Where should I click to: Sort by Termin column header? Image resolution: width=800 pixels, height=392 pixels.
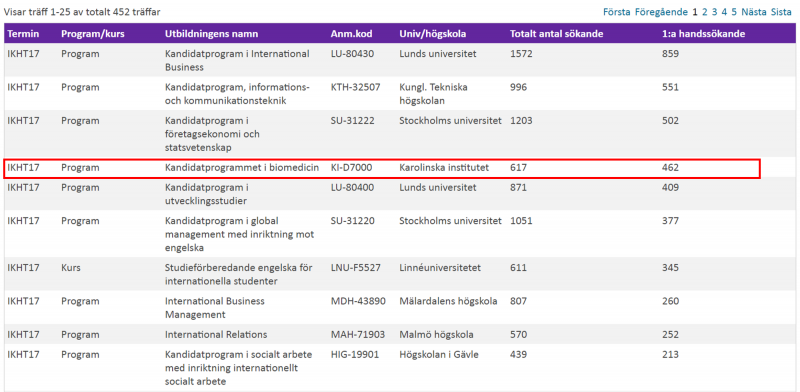click(x=23, y=34)
